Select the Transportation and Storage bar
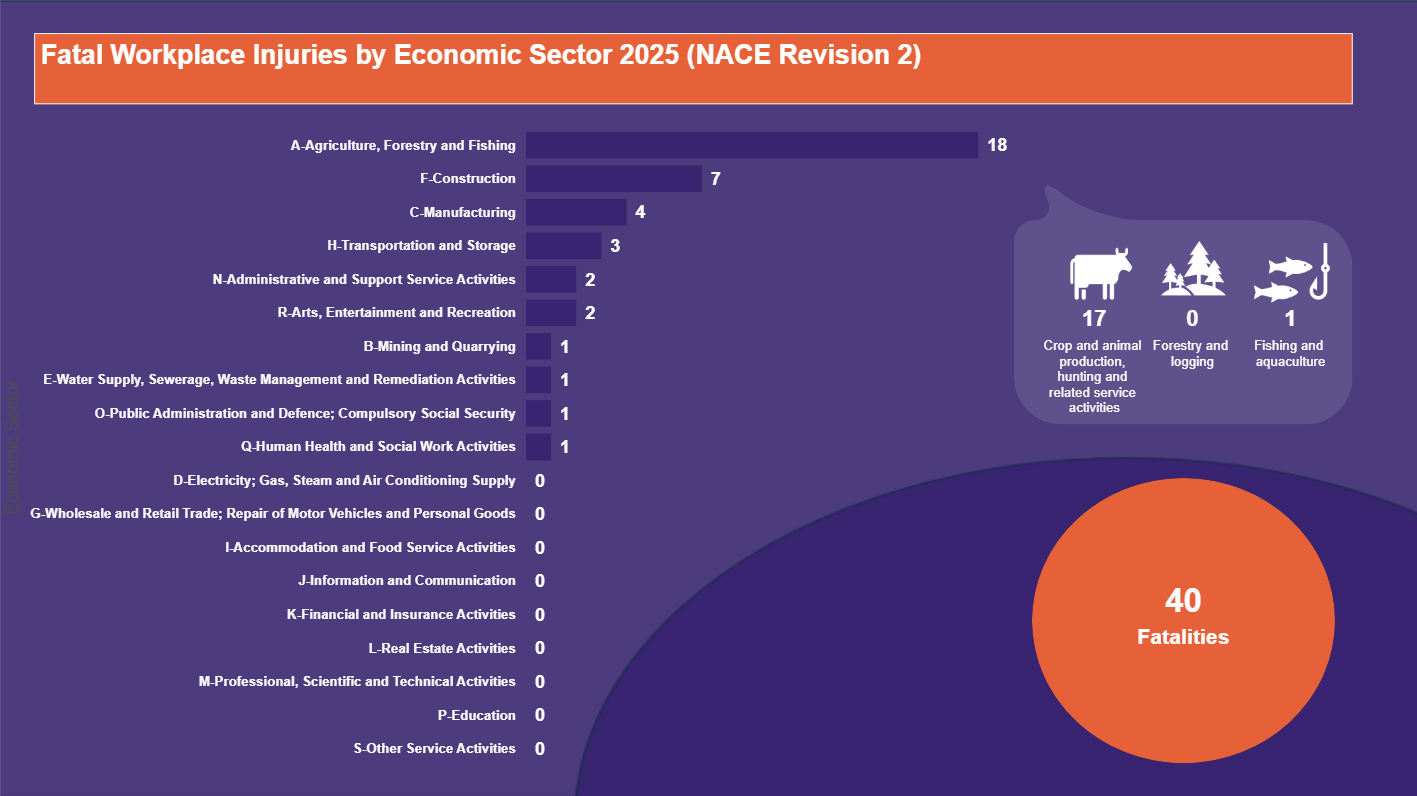This screenshot has height=796, width=1417. pos(562,245)
